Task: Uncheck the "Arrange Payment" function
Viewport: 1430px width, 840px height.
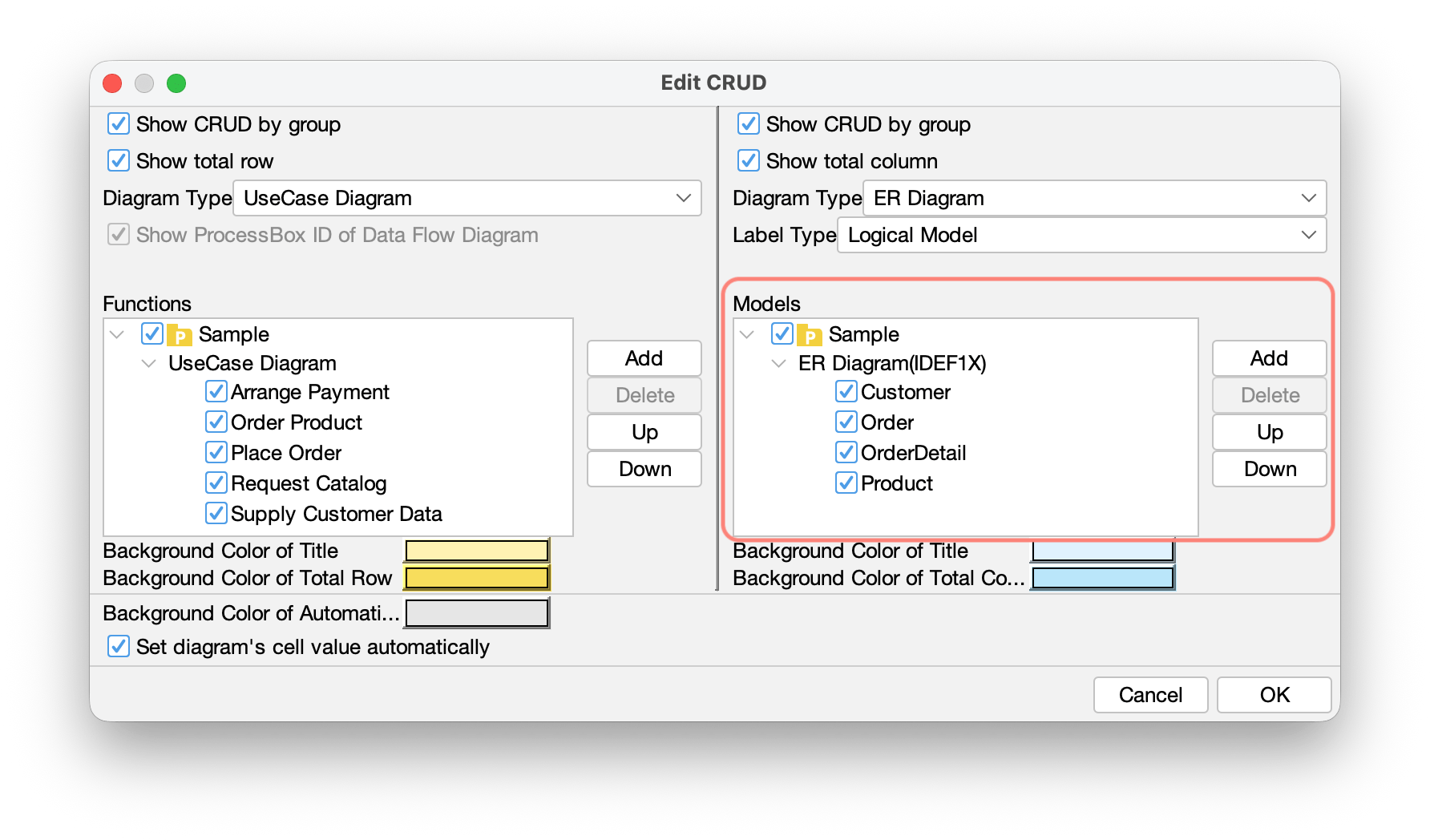Action: (215, 391)
